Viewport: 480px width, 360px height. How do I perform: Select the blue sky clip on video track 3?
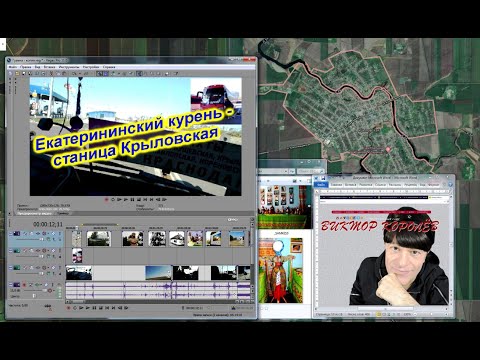(158, 273)
